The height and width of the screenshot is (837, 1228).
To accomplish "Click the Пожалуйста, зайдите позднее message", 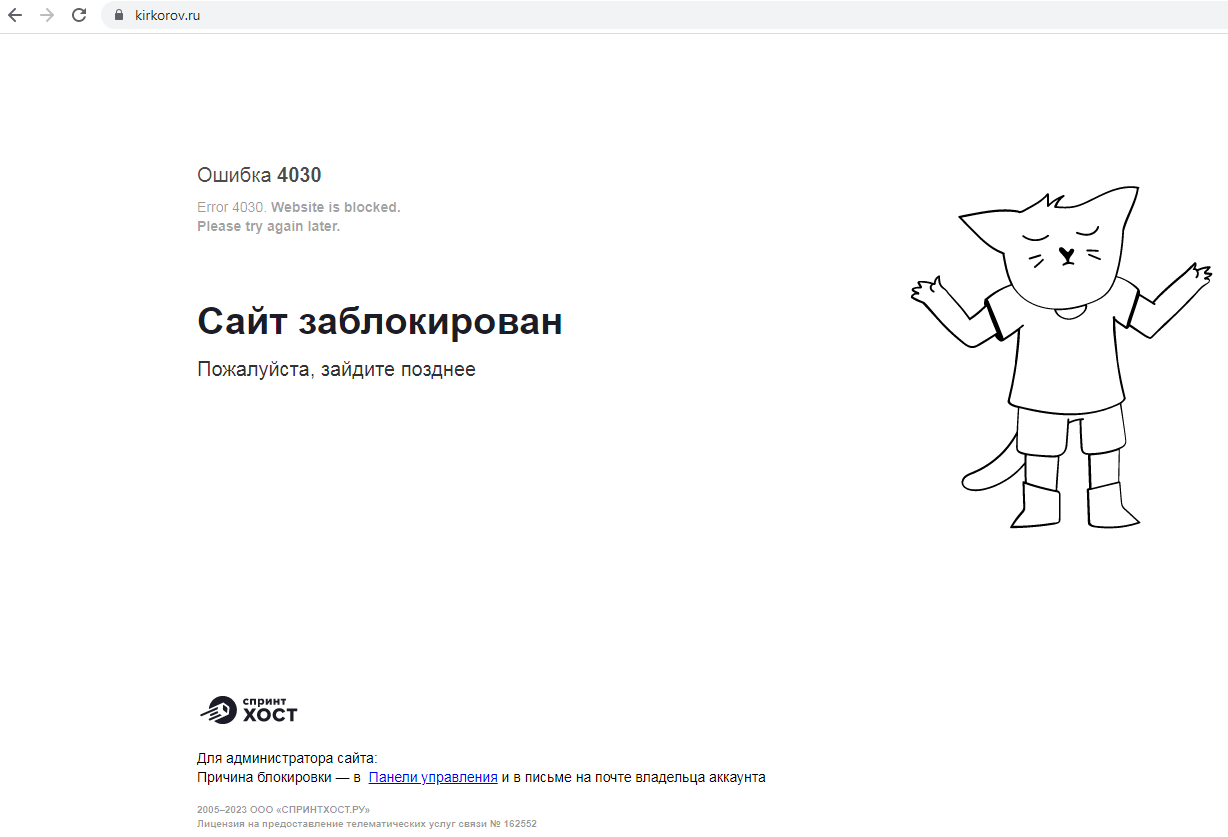I will pos(336,369).
